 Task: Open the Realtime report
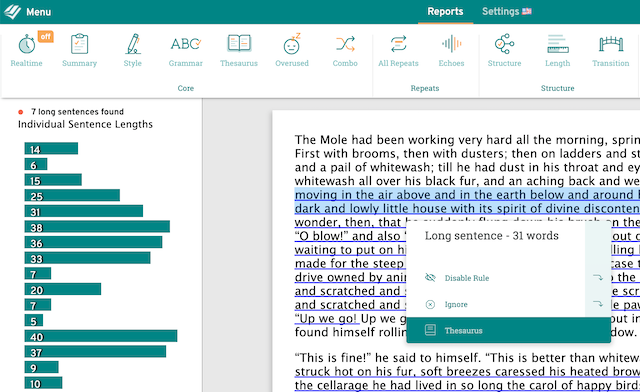[27, 51]
